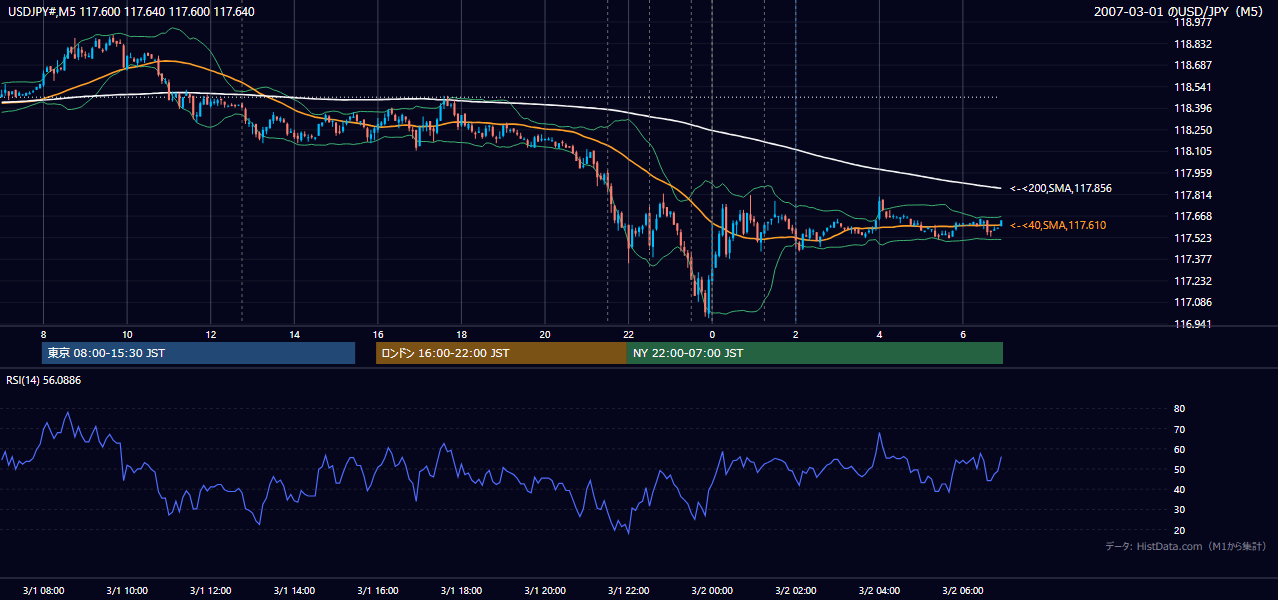Click the 117.814 price axis label
The image size is (1278, 600).
click(1193, 195)
